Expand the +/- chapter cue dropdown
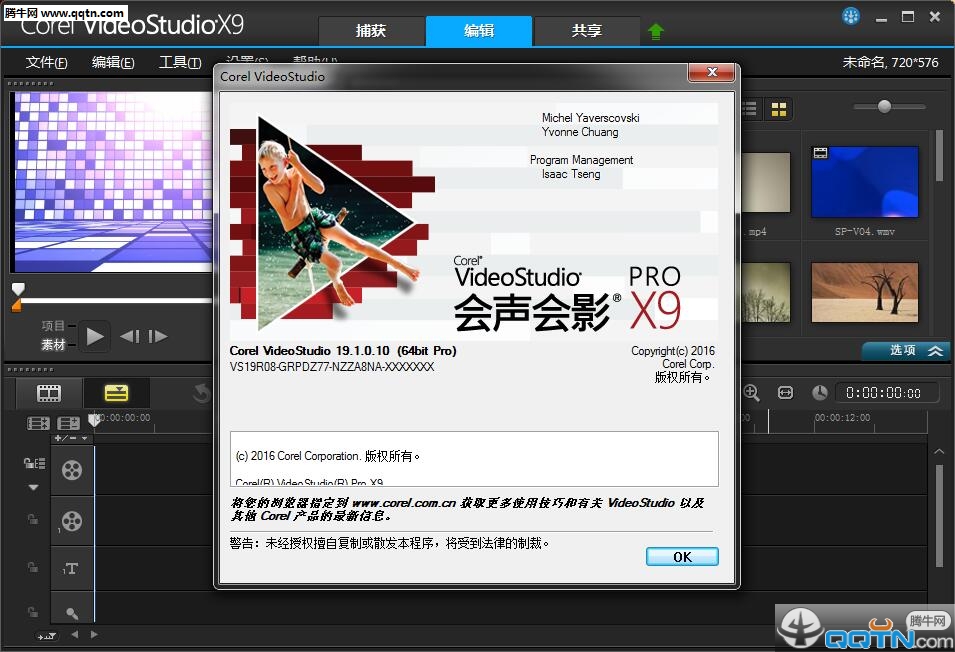This screenshot has height=652, width=955. (71, 438)
